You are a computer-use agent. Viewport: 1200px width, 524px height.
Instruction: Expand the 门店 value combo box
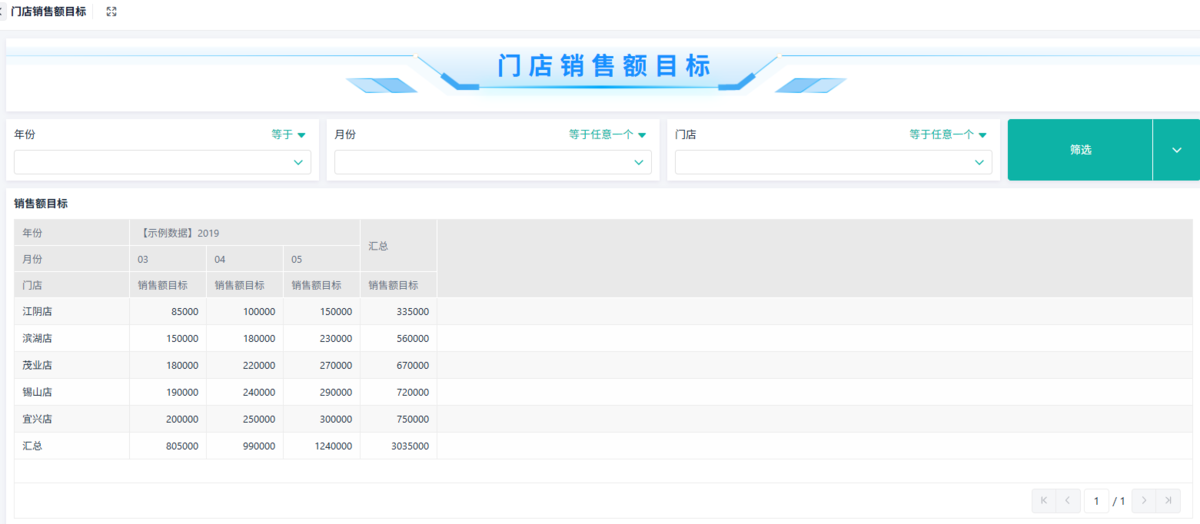click(834, 162)
